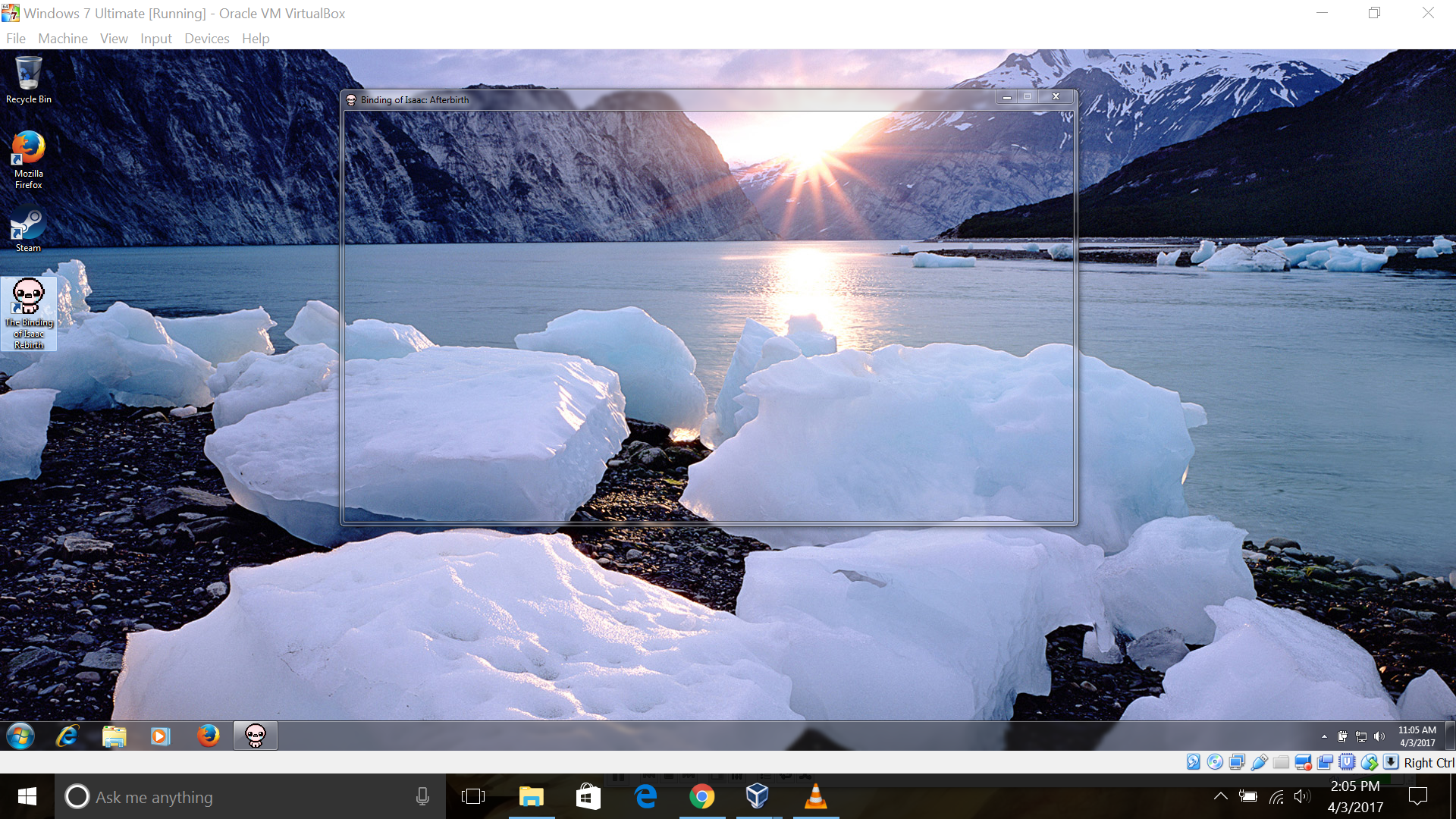Click the VirtualBox USB devices indicator
1456x819 pixels.
[1259, 762]
